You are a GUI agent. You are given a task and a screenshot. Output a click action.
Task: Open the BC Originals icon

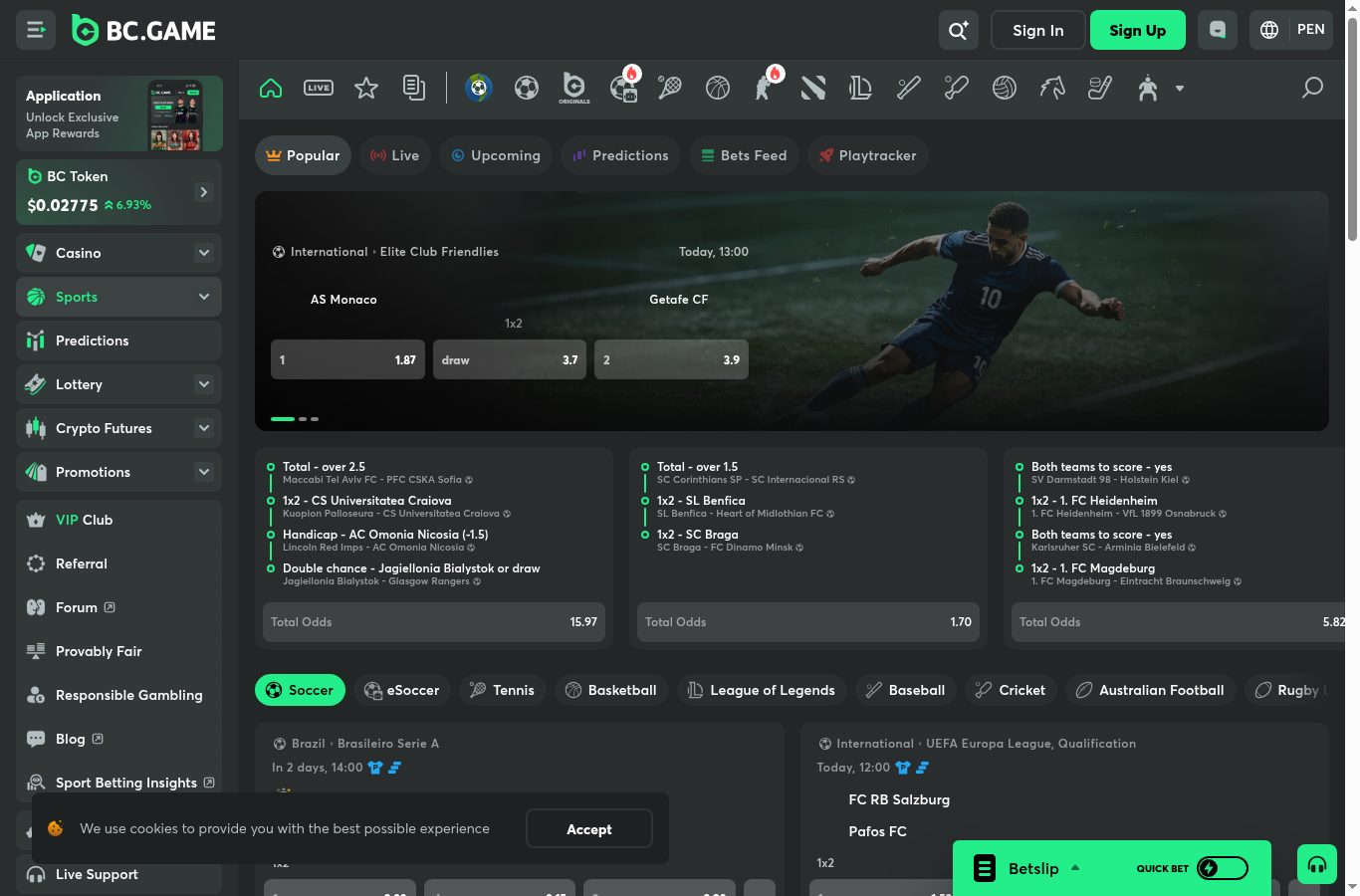click(x=574, y=88)
